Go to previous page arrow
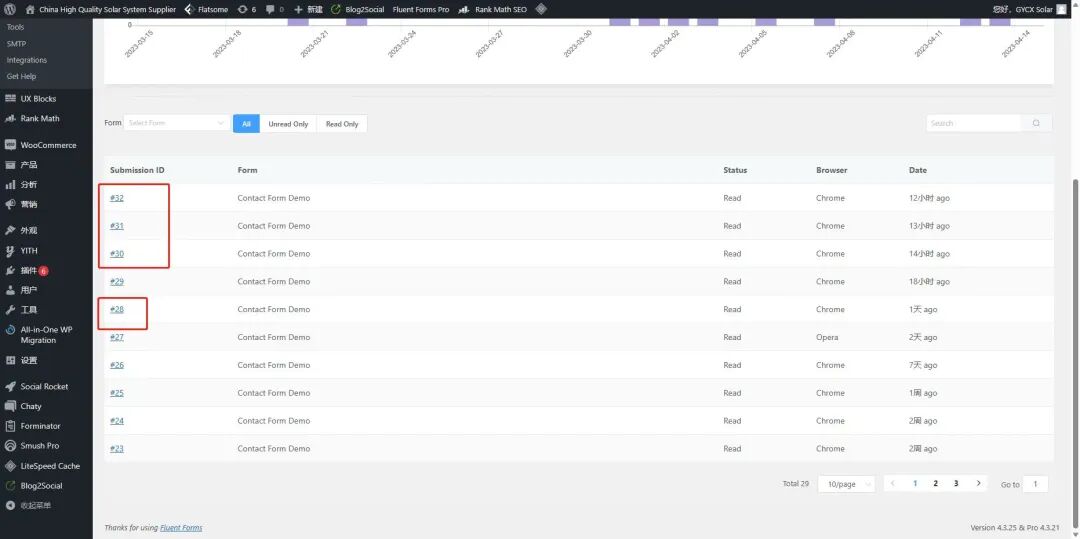 893,483
